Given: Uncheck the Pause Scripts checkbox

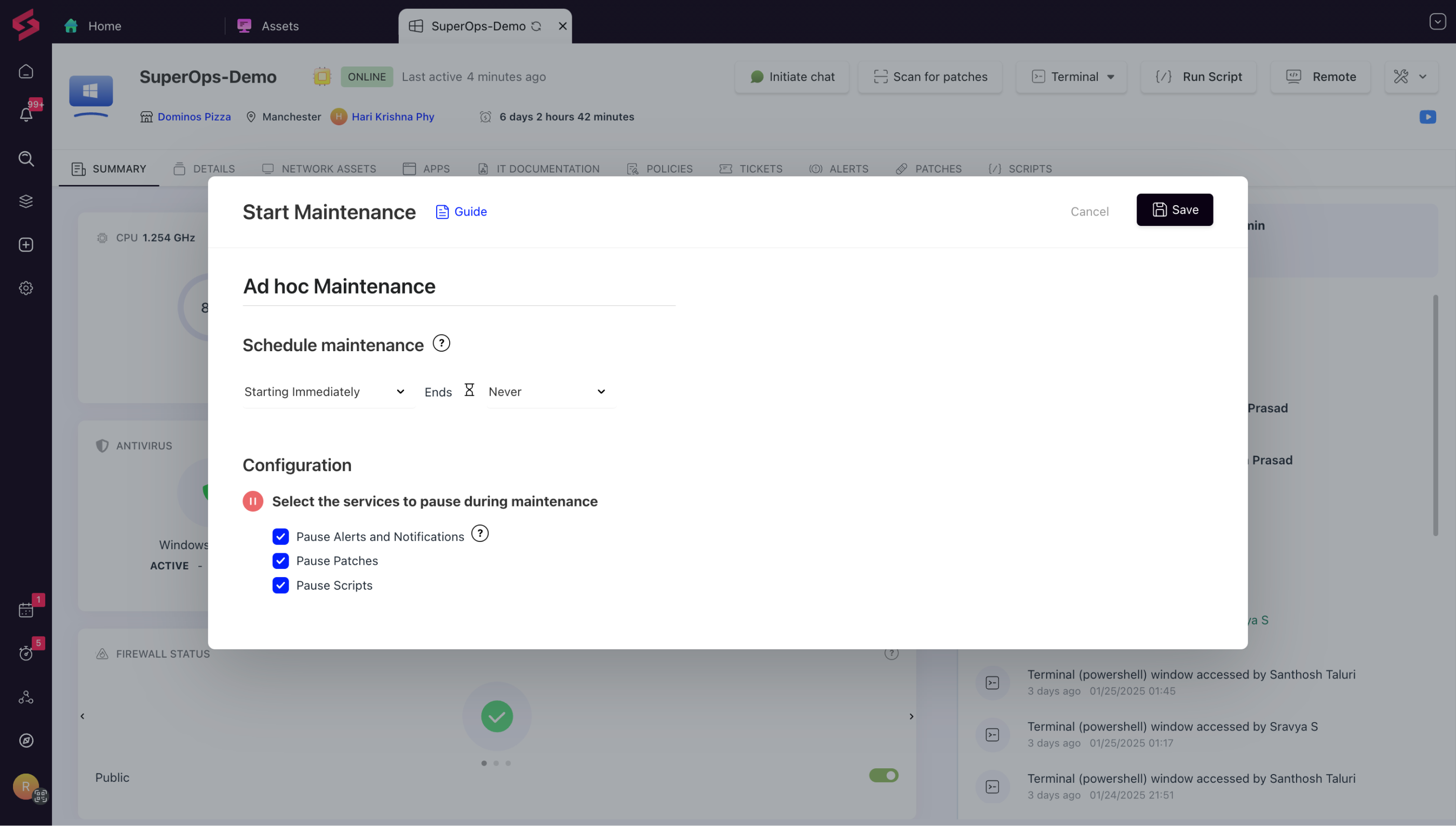Looking at the screenshot, I should tap(280, 585).
